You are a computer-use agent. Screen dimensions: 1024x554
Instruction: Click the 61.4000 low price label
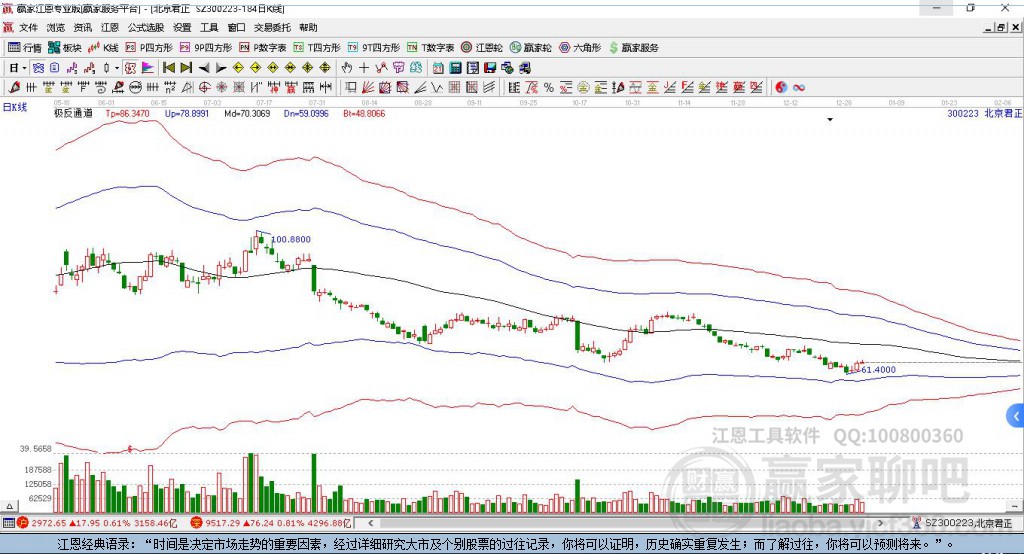click(878, 370)
